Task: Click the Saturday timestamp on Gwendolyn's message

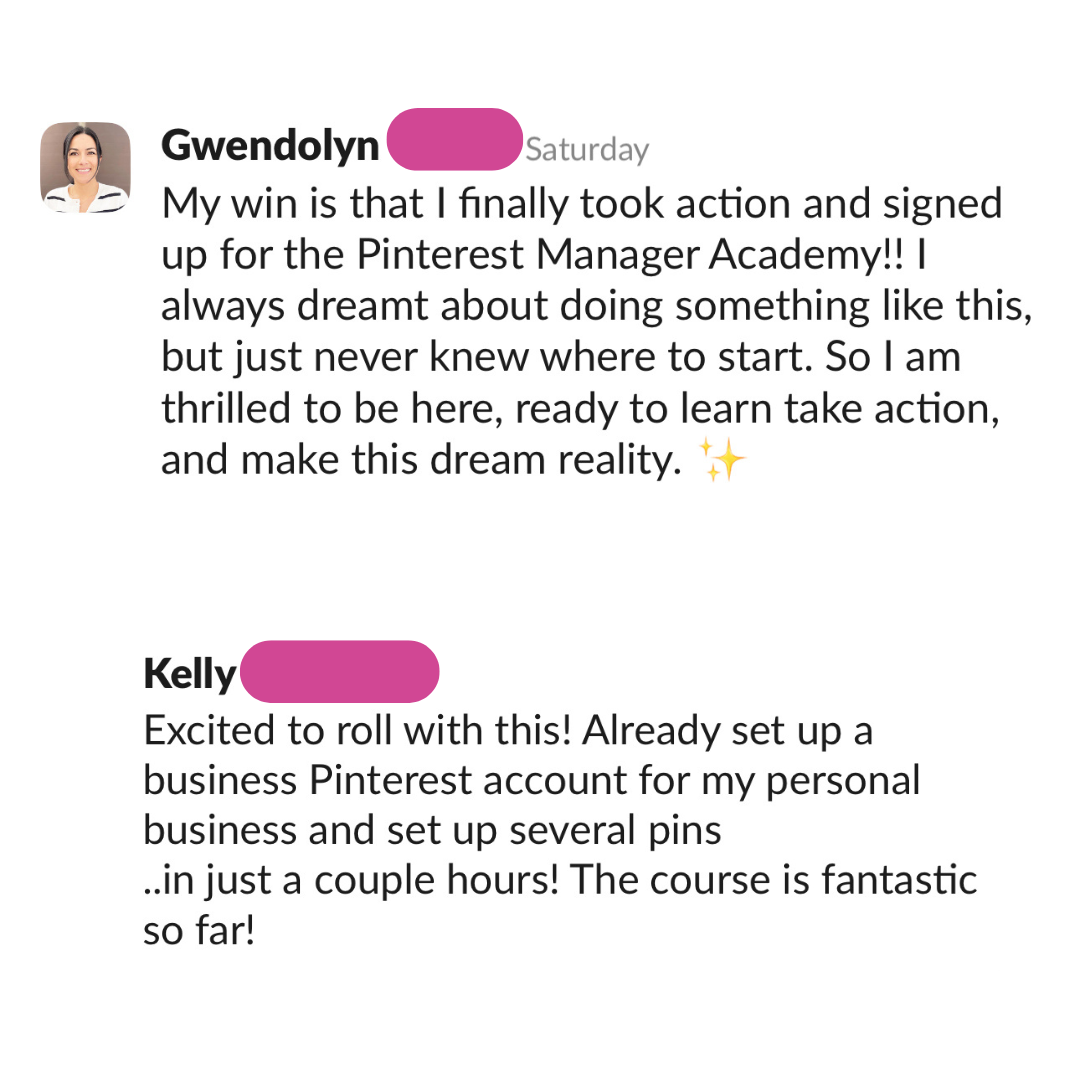Action: (587, 149)
